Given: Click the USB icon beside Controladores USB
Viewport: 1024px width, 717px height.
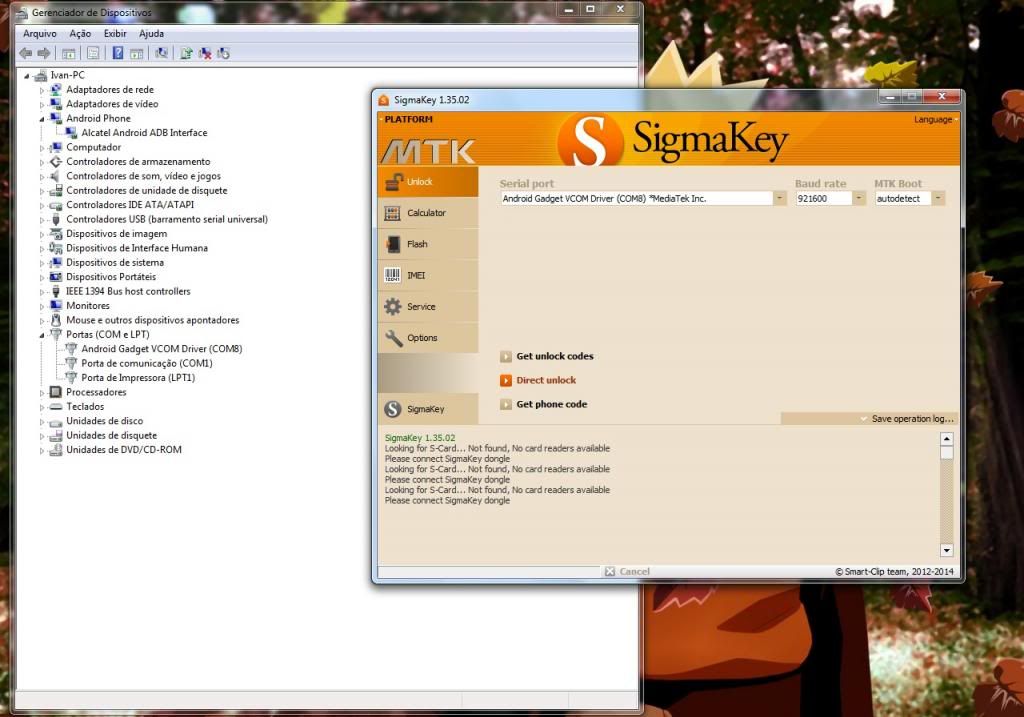Looking at the screenshot, I should coord(56,219).
